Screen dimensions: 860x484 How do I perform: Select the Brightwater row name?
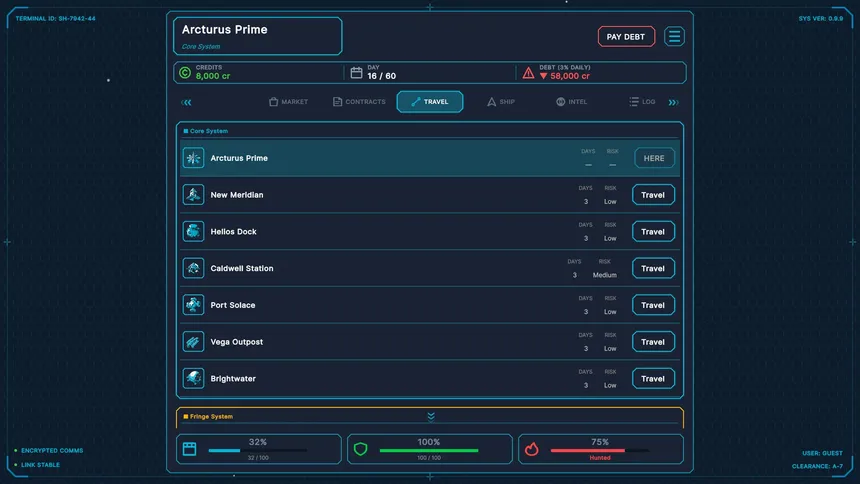click(233, 379)
